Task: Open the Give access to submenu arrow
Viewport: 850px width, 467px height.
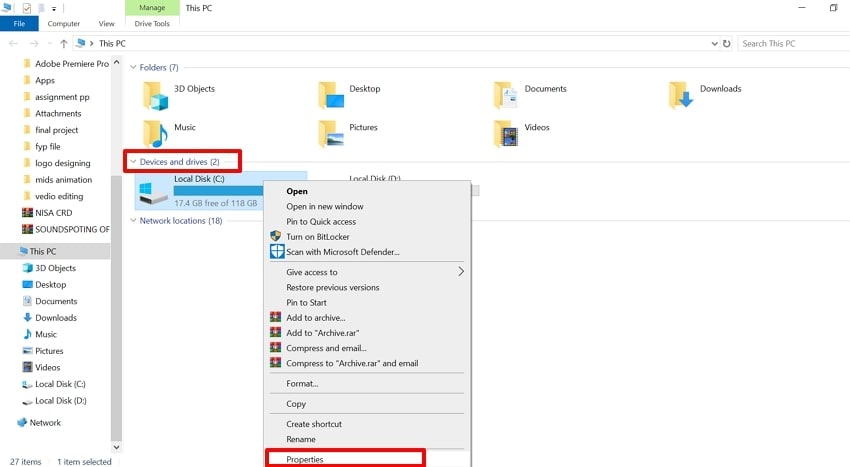Action: [461, 272]
